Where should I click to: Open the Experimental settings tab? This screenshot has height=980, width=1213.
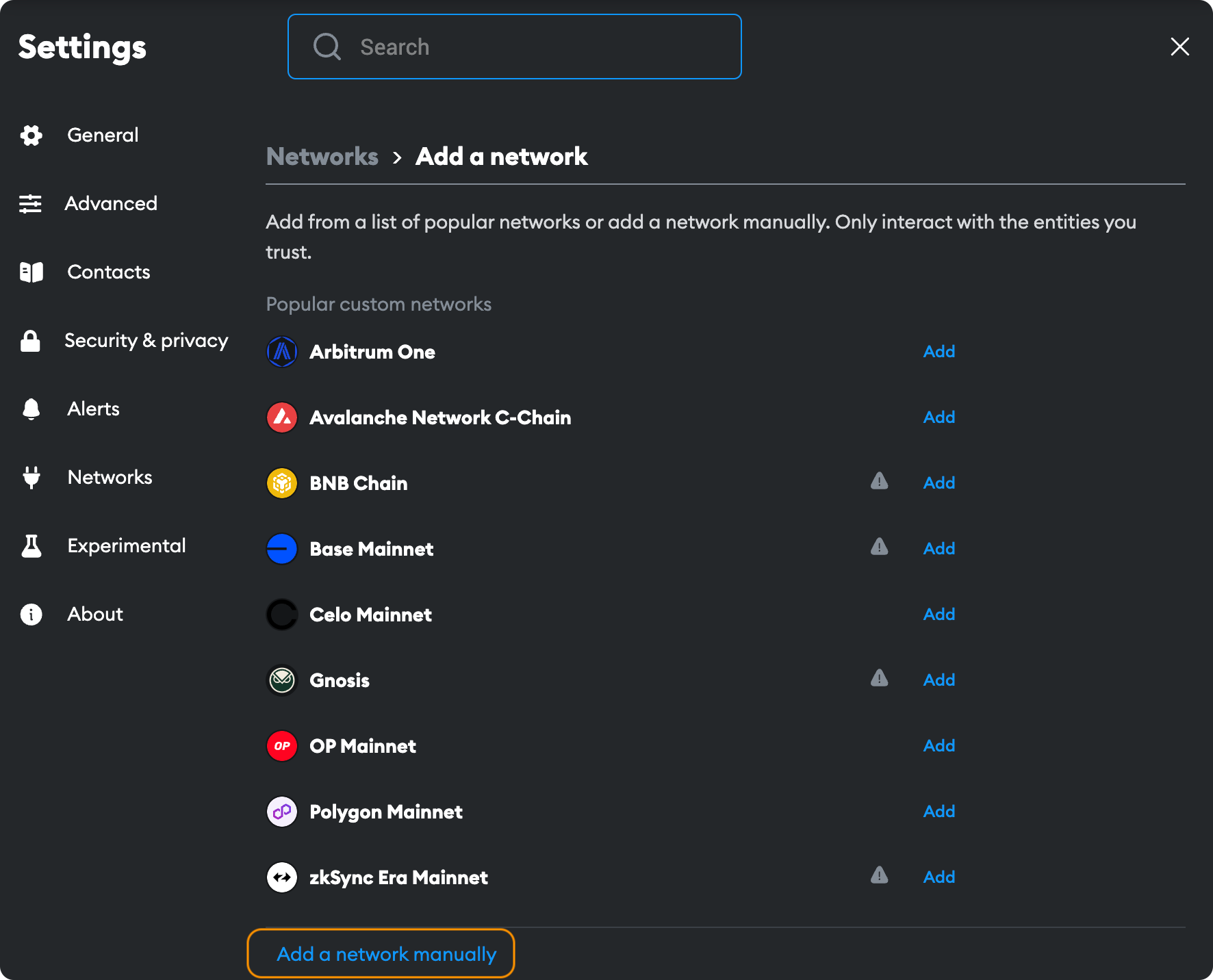point(127,546)
